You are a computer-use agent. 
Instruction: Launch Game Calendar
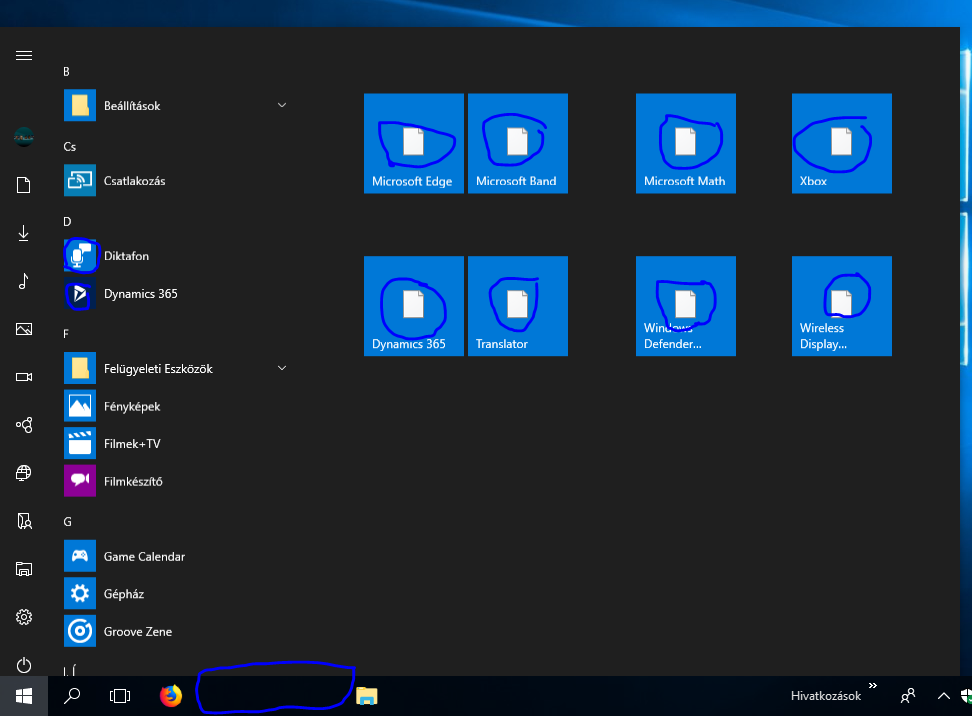[x=176, y=556]
